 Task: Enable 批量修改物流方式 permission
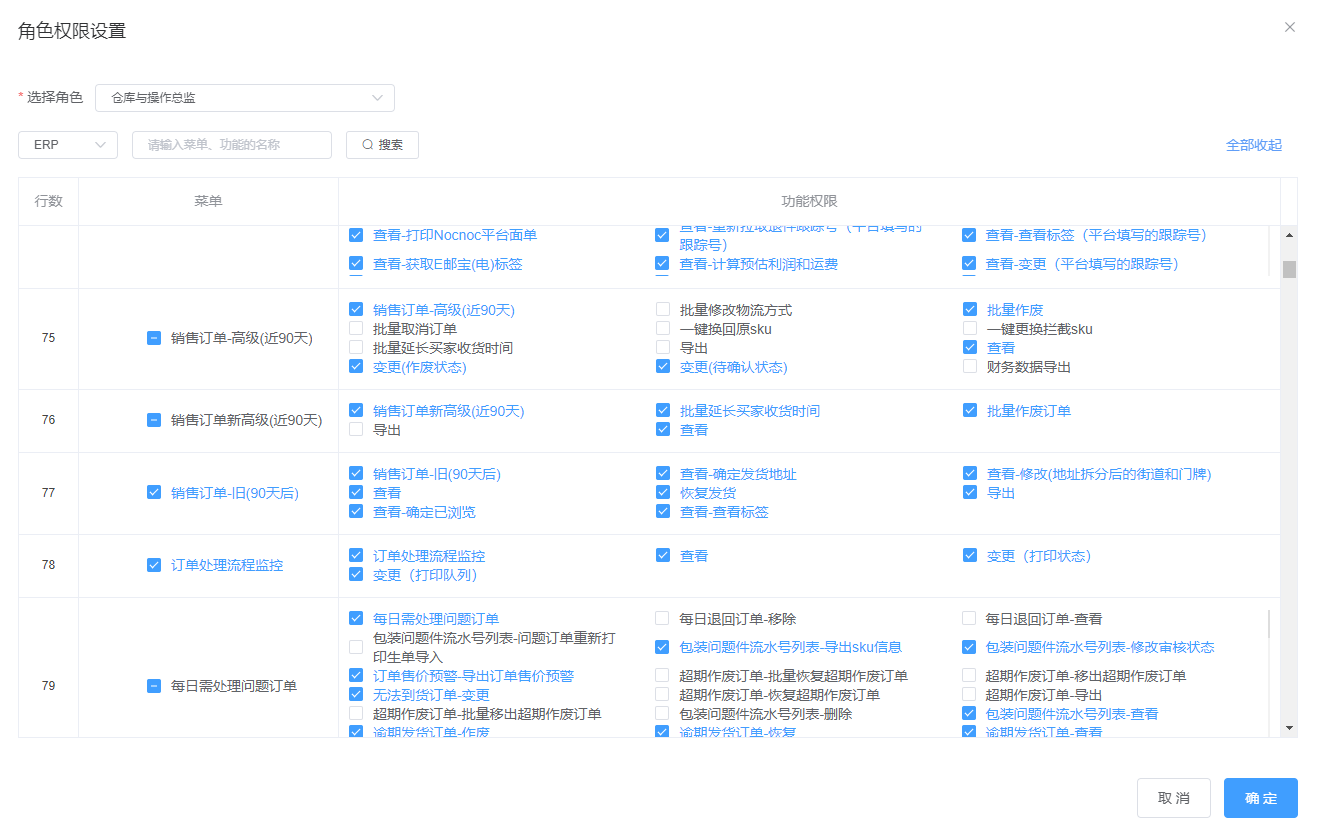pos(663,310)
